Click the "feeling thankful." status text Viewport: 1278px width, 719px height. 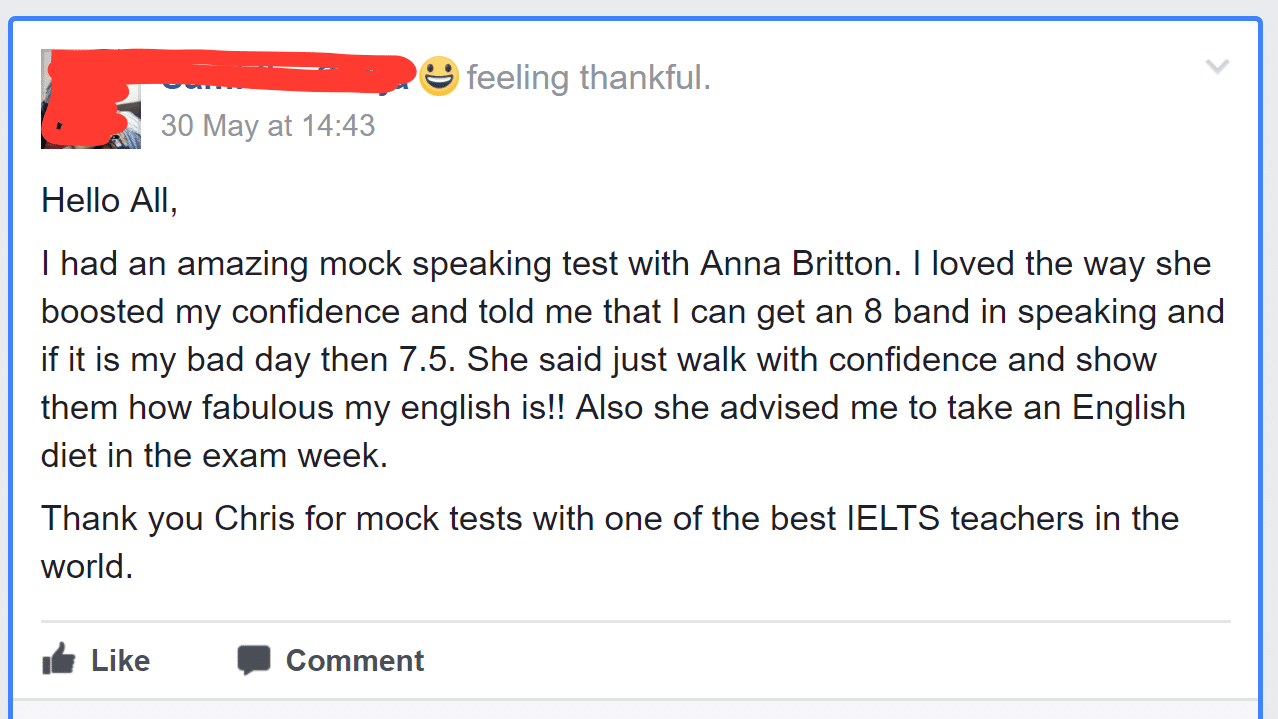pyautogui.click(x=589, y=77)
